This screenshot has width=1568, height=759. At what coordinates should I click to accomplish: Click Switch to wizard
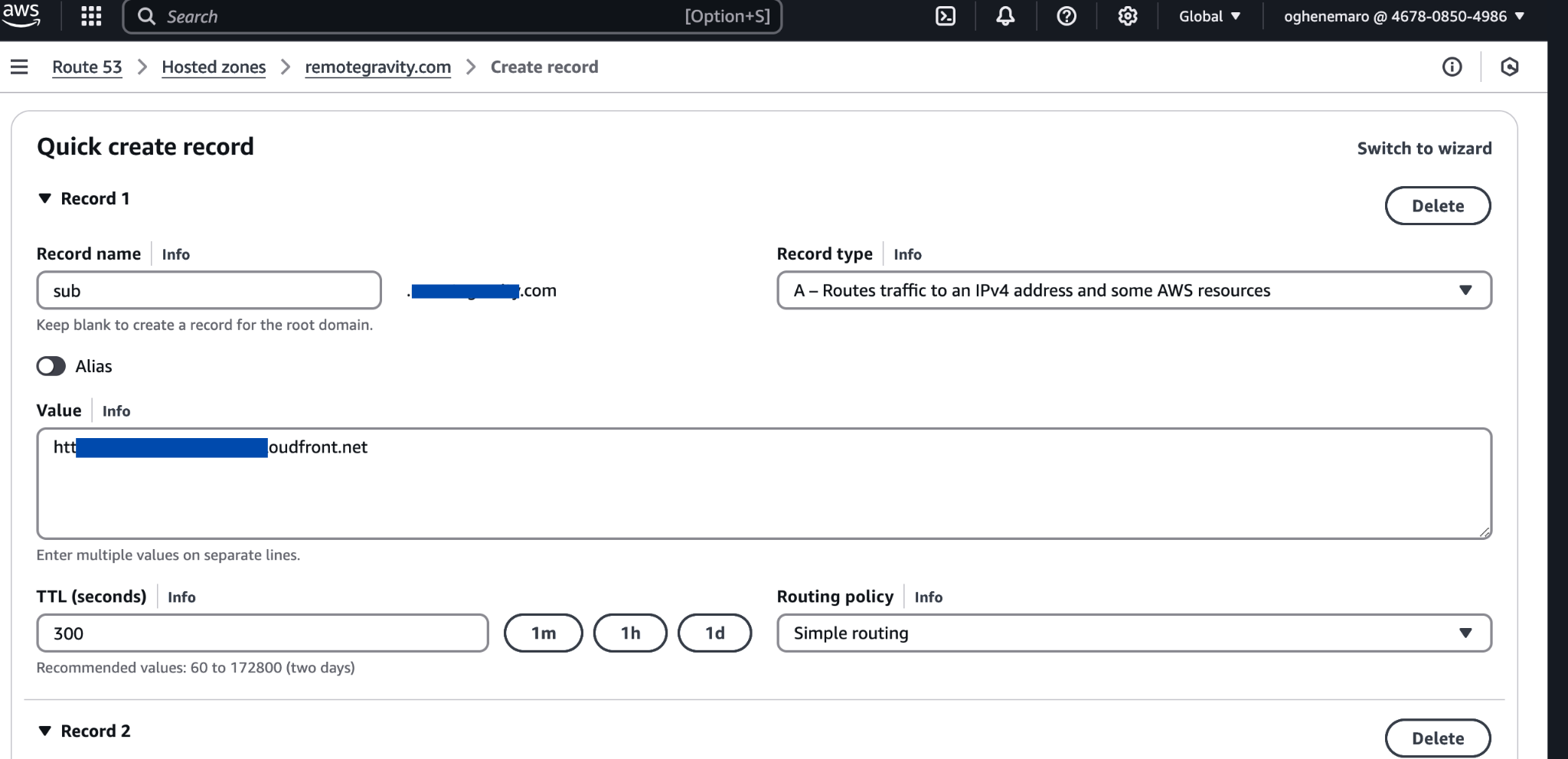(1424, 148)
